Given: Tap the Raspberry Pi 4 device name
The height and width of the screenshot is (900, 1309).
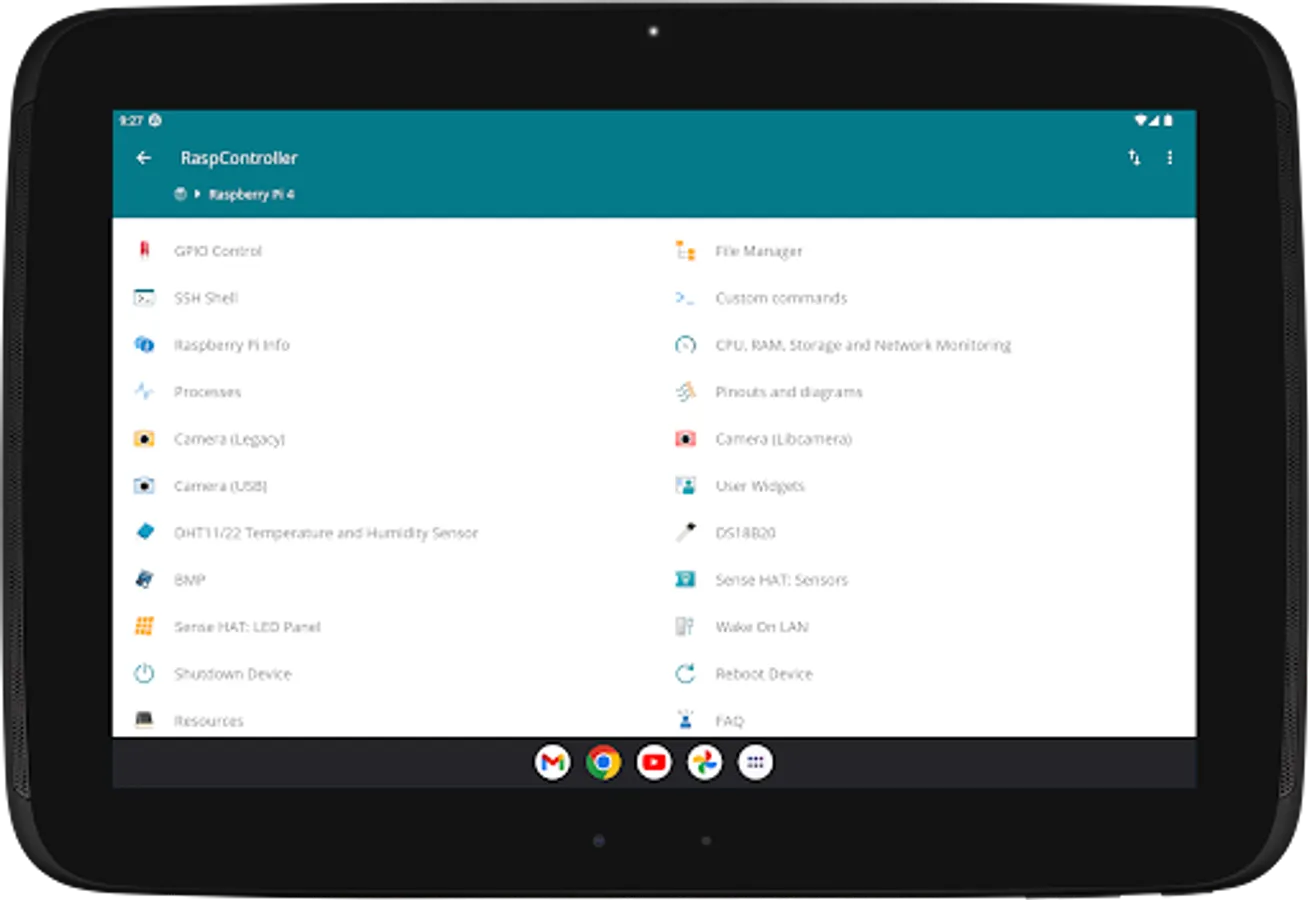Looking at the screenshot, I should [251, 195].
